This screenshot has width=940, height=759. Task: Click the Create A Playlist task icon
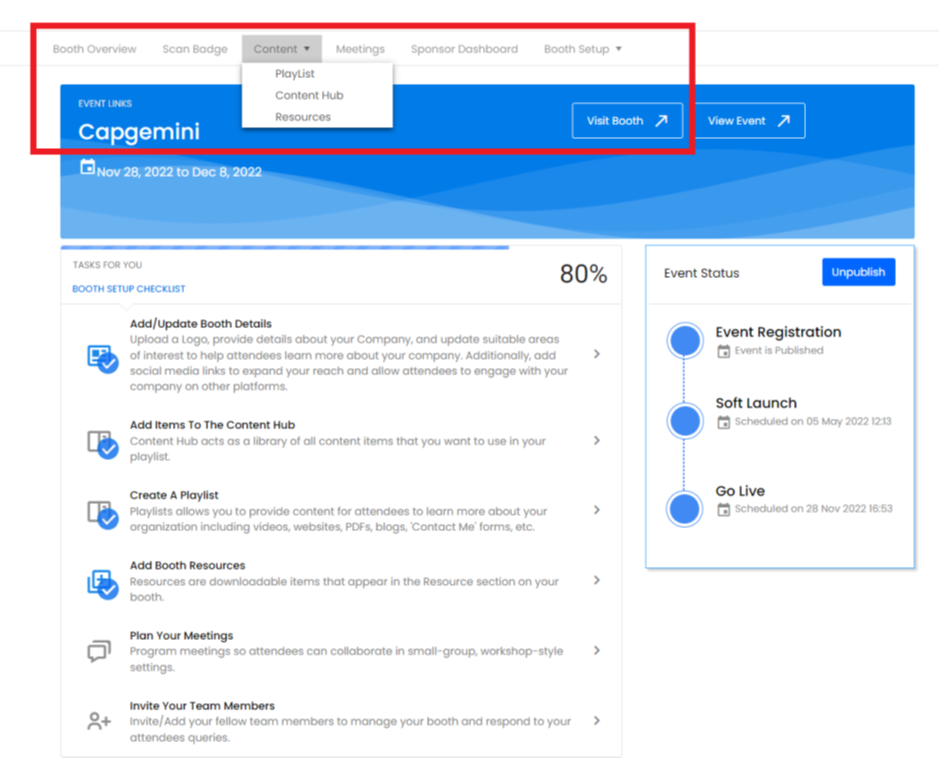102,514
